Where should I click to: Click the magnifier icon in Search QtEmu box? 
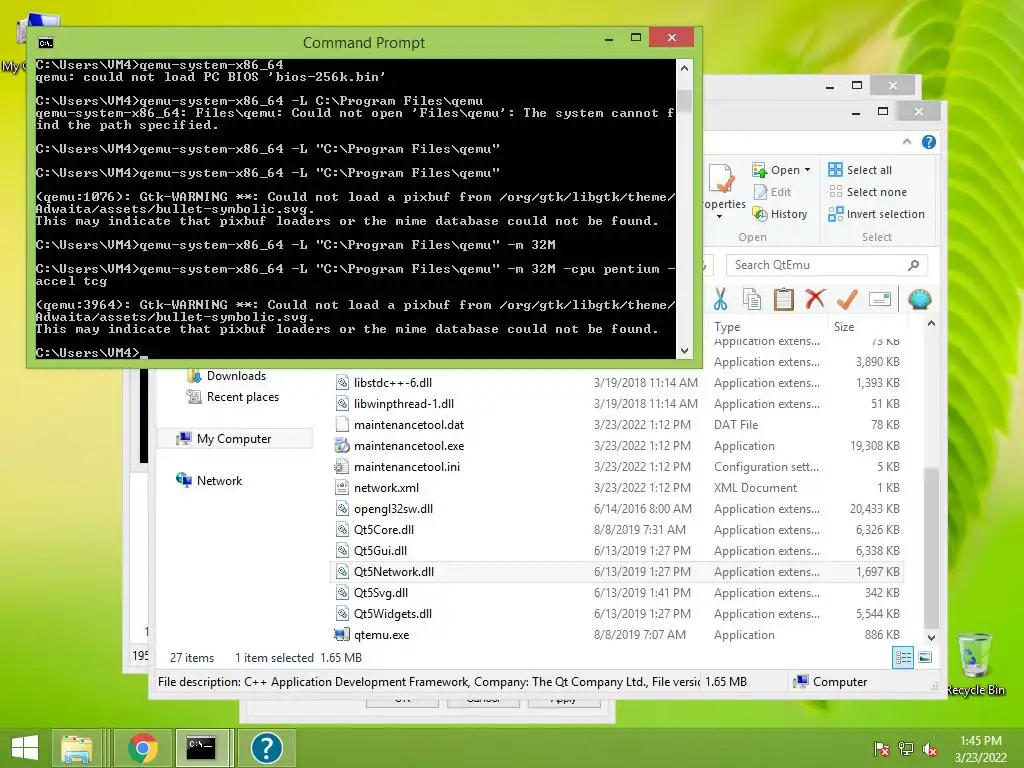point(914,264)
